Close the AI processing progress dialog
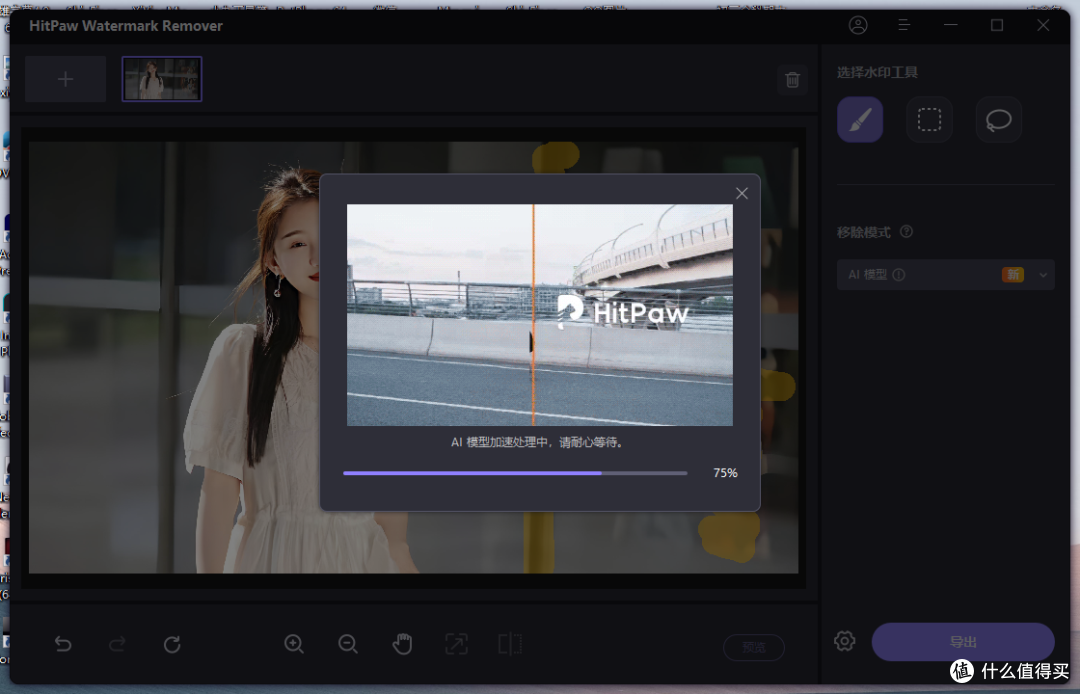The image size is (1080, 694). [741, 193]
